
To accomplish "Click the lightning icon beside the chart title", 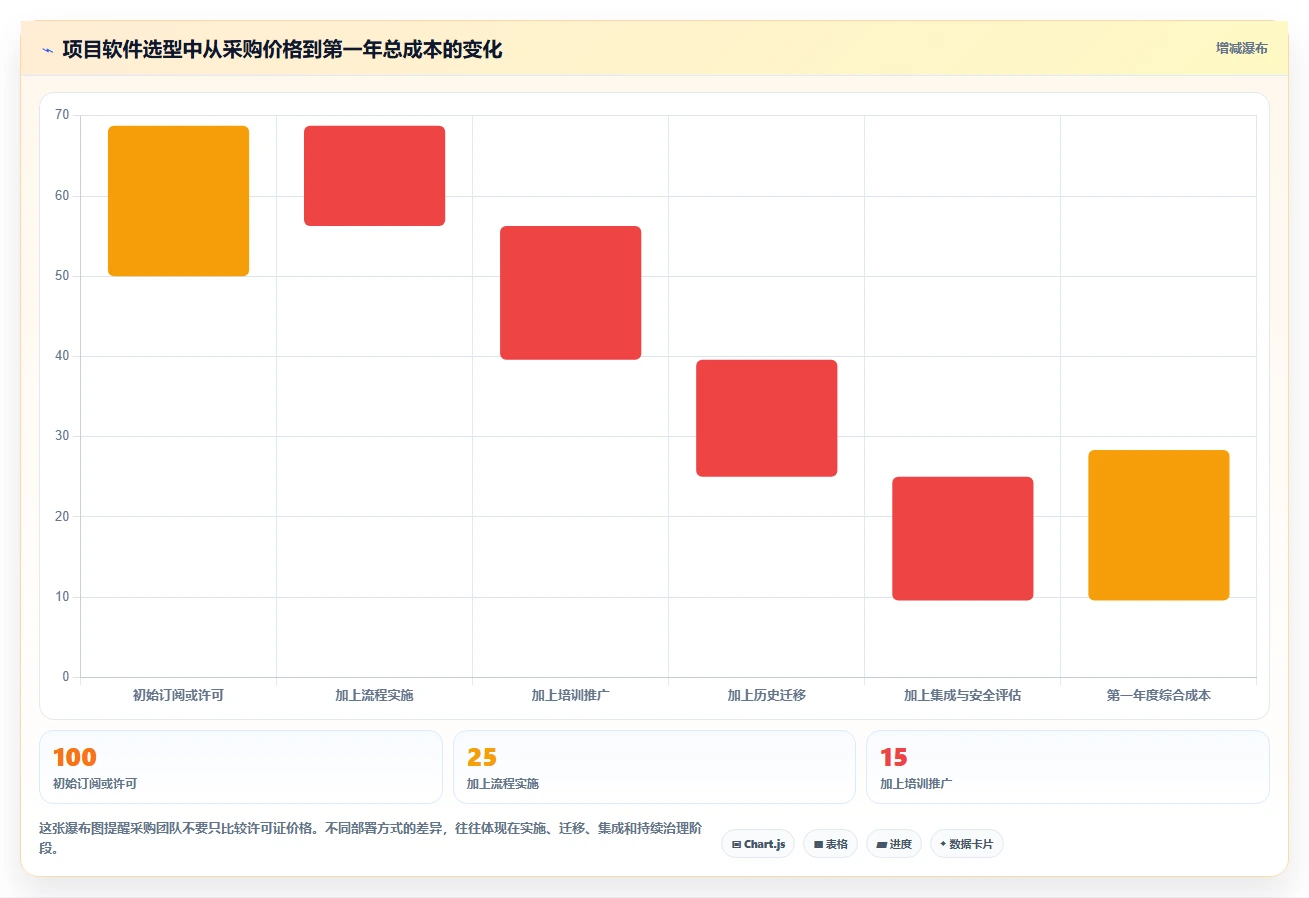I will click(47, 50).
